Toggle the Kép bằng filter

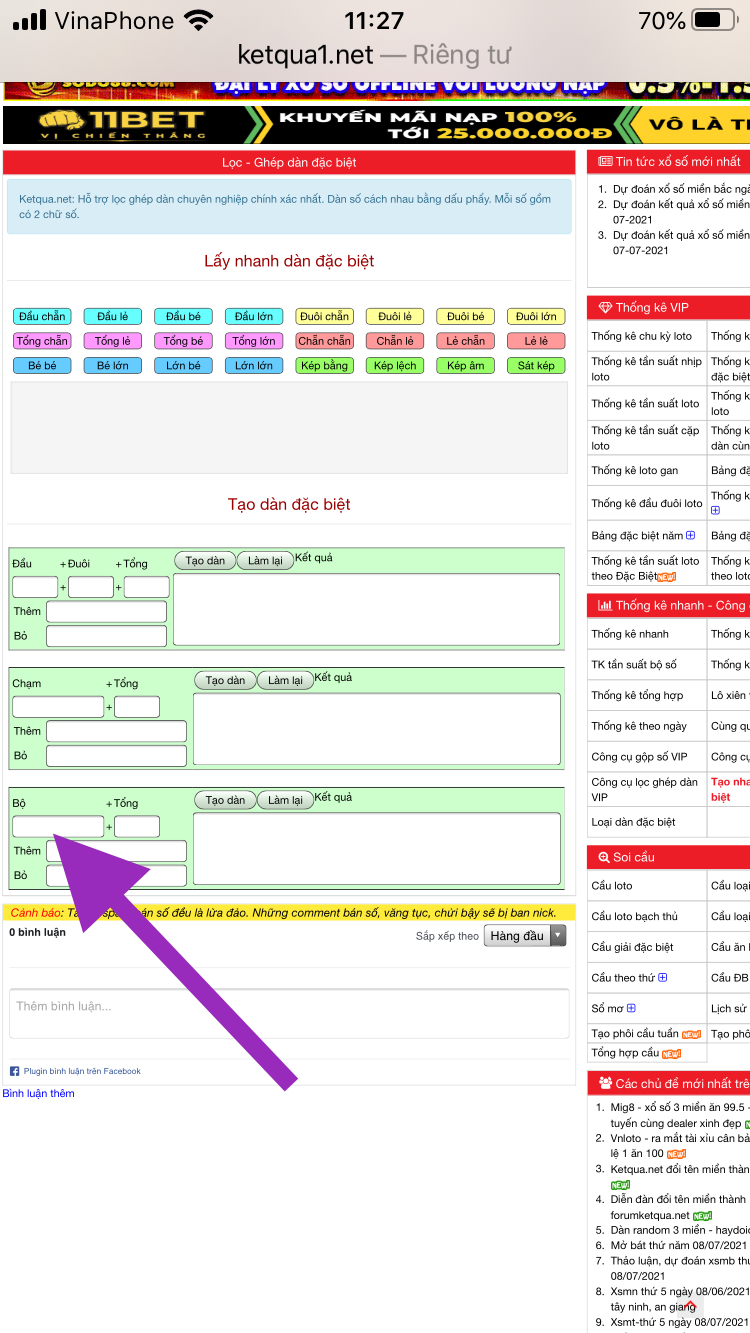pyautogui.click(x=324, y=366)
